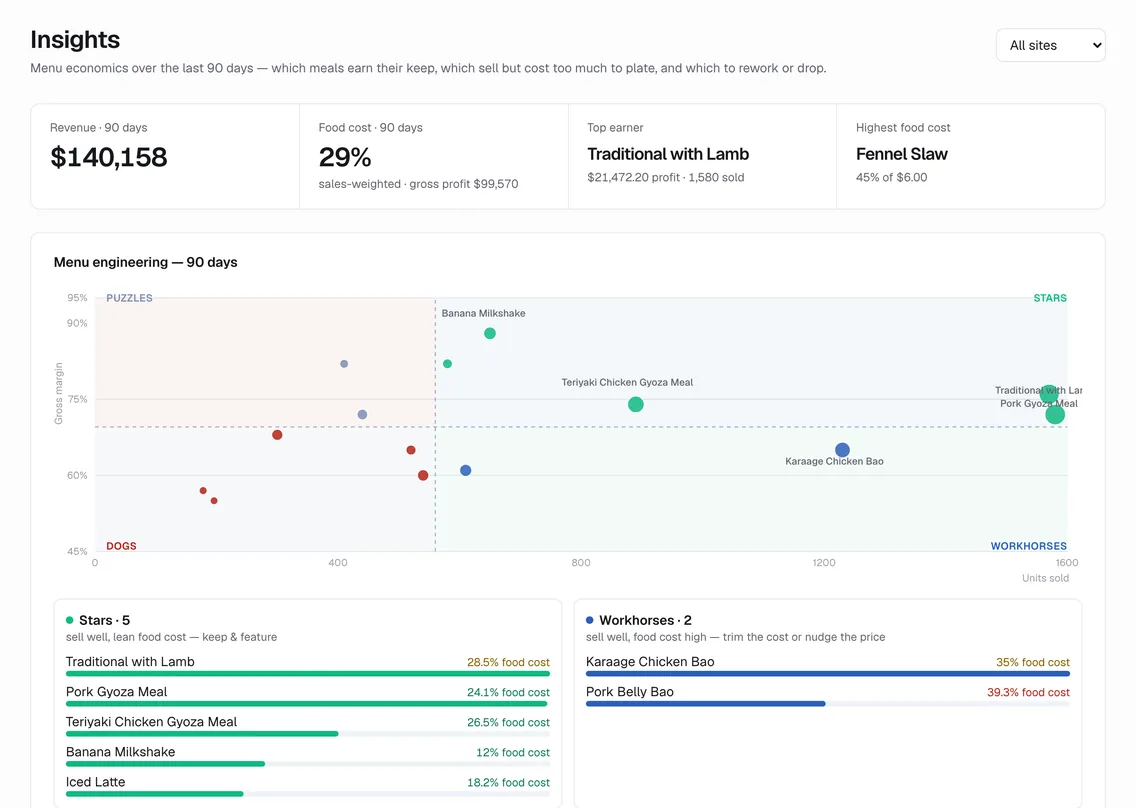Click the '35% food cost' value
The image size is (1136, 808).
tap(1032, 662)
